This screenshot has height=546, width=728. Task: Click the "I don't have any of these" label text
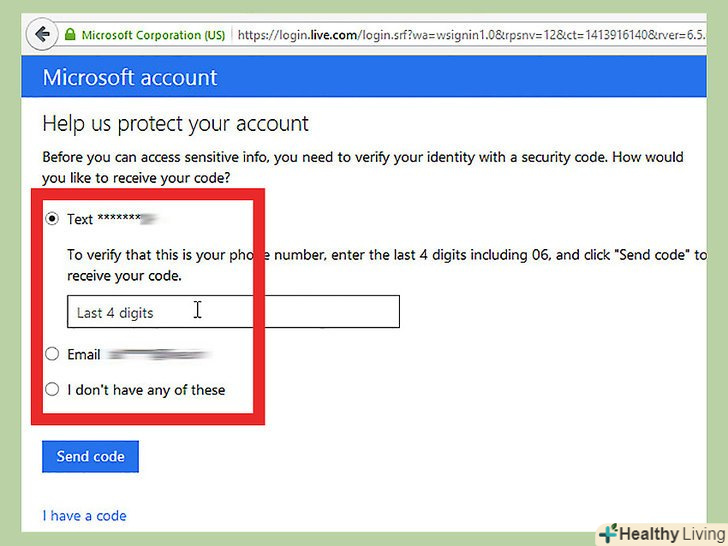coord(146,390)
